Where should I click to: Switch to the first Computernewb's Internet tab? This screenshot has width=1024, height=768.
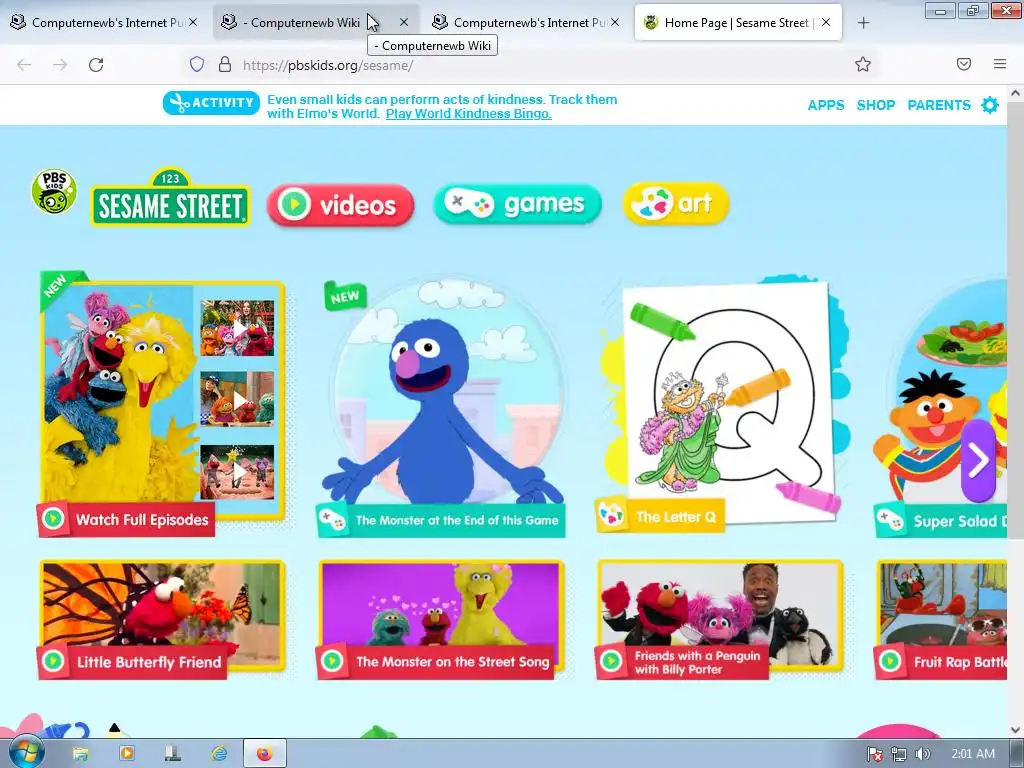point(104,22)
